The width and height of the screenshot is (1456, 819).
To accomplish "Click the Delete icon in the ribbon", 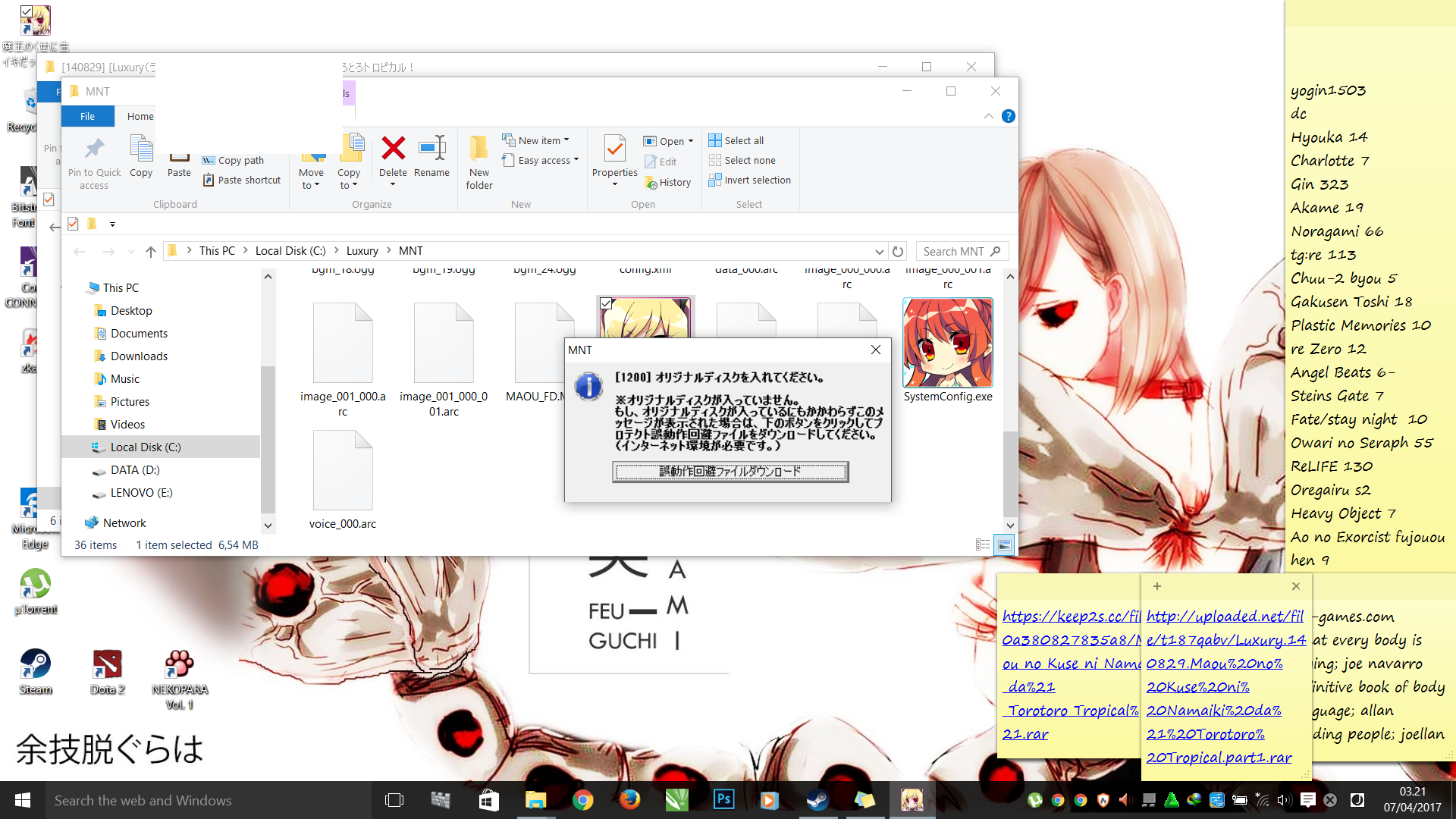I will point(393,156).
